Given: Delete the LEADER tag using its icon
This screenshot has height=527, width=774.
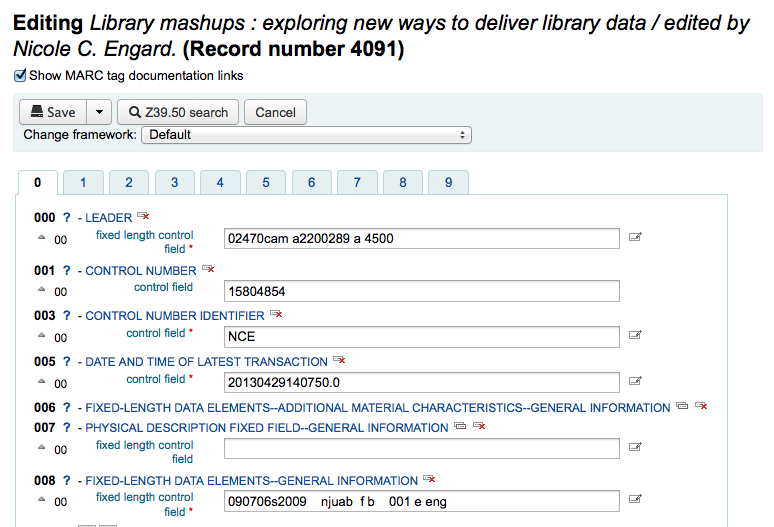Looking at the screenshot, I should click(143, 216).
